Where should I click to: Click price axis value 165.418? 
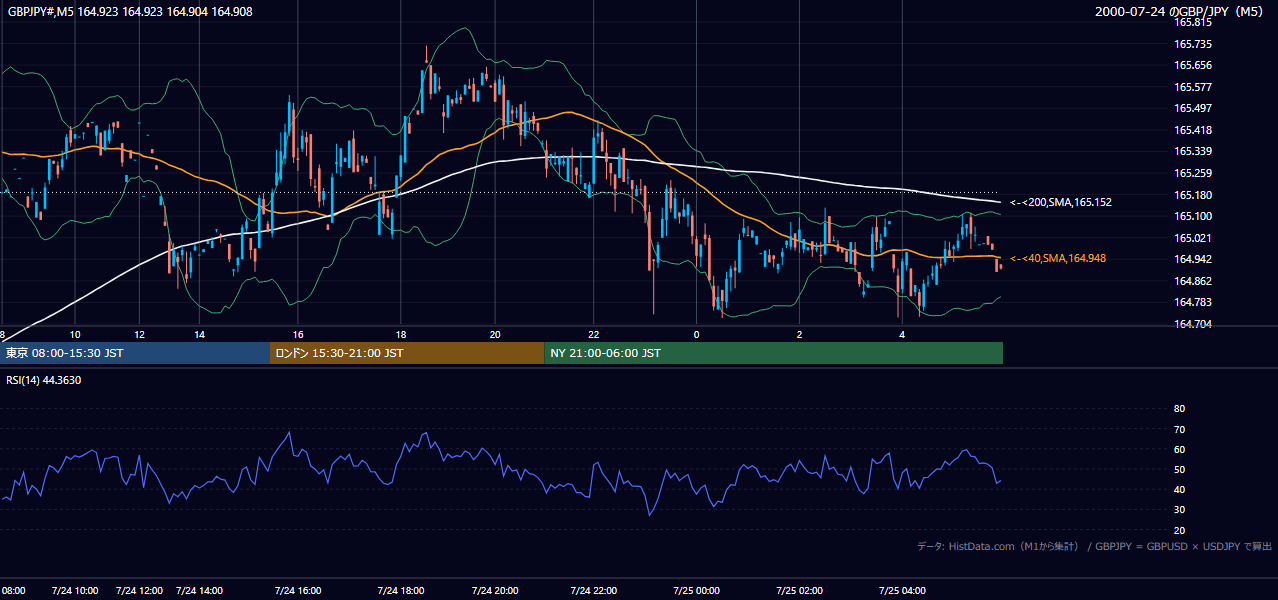coord(1192,130)
